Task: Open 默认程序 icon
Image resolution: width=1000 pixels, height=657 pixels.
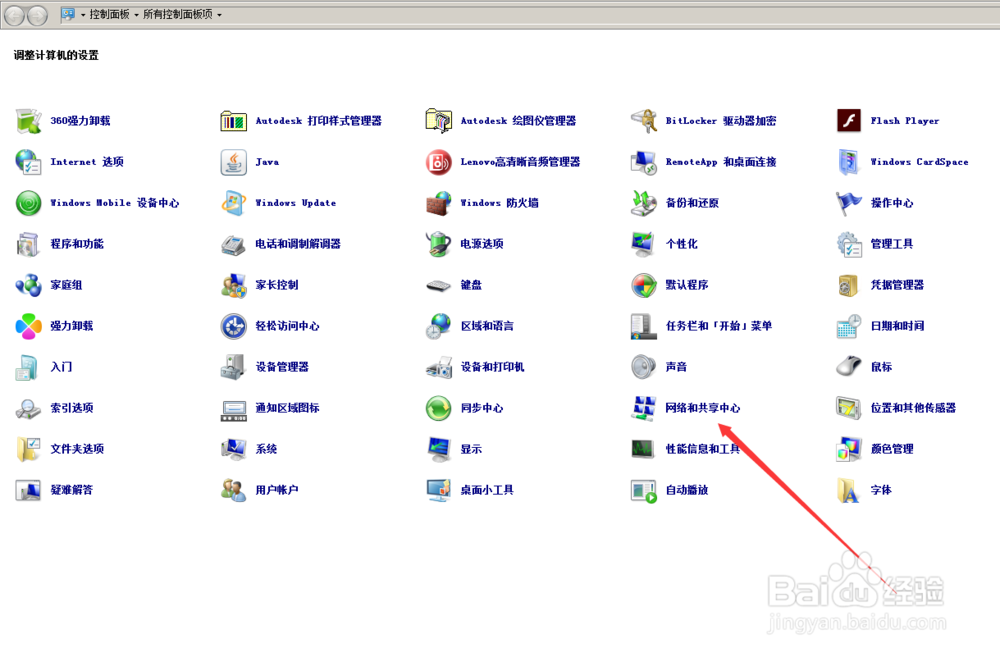Action: (x=644, y=285)
